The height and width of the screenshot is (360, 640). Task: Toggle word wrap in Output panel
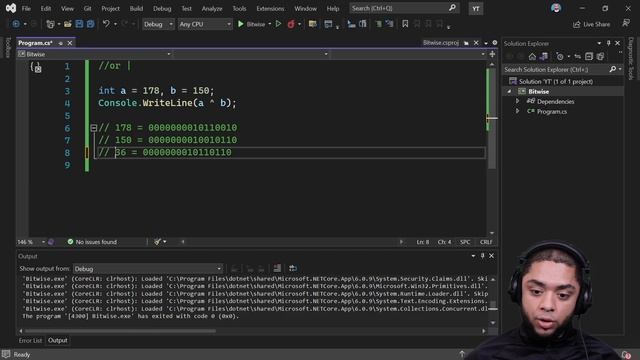pos(293,268)
